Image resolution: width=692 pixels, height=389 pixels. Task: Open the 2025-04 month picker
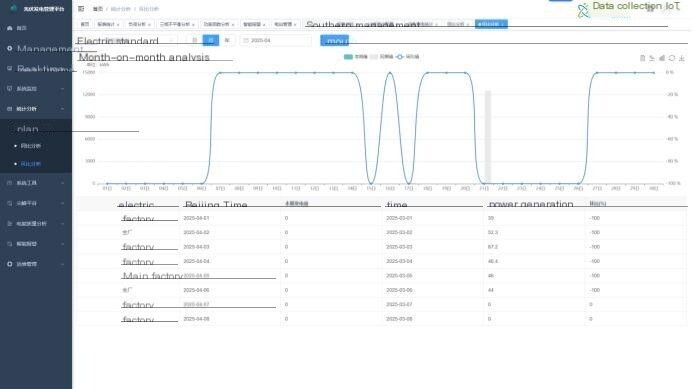(276, 40)
